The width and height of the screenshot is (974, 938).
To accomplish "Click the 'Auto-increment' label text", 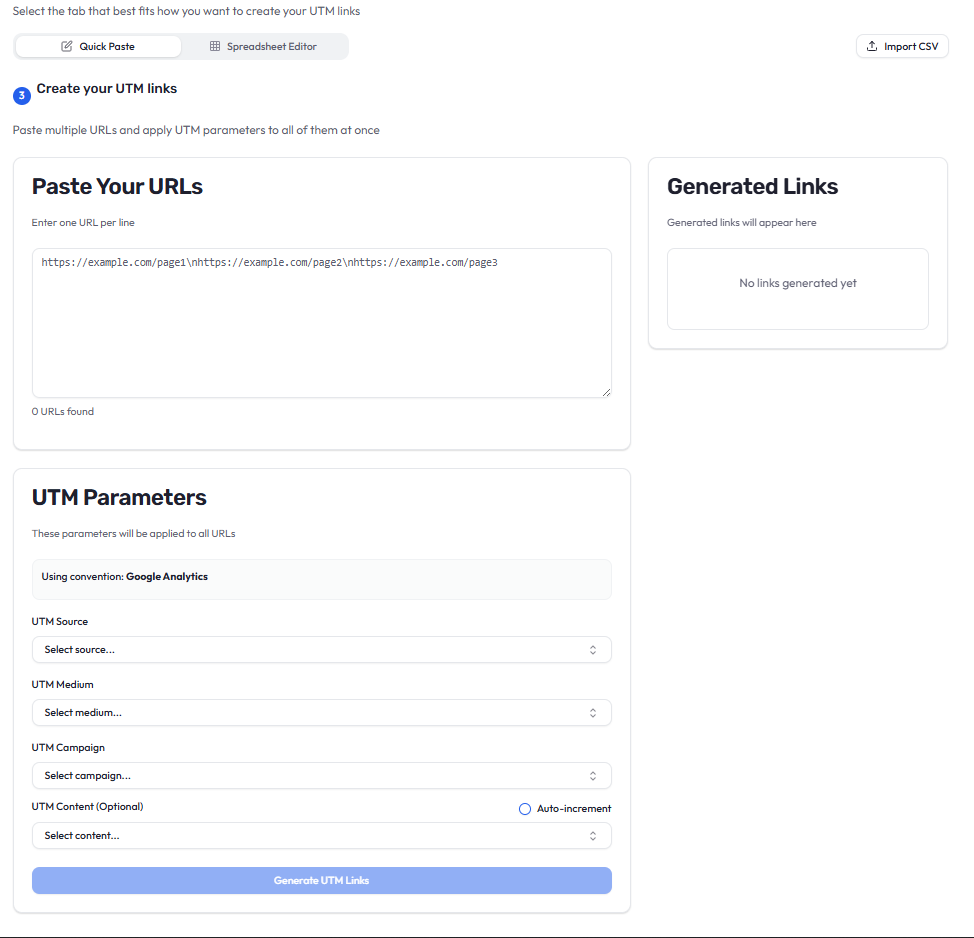I will 574,809.
